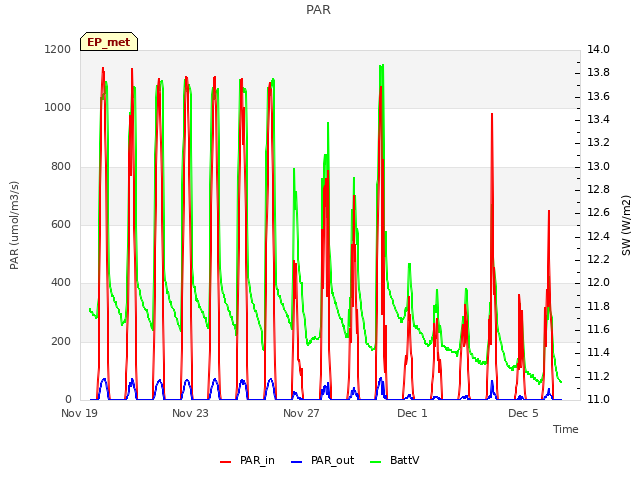Click the 'Nov 23' date tick
The width and height of the screenshot is (640, 480).
190,413
